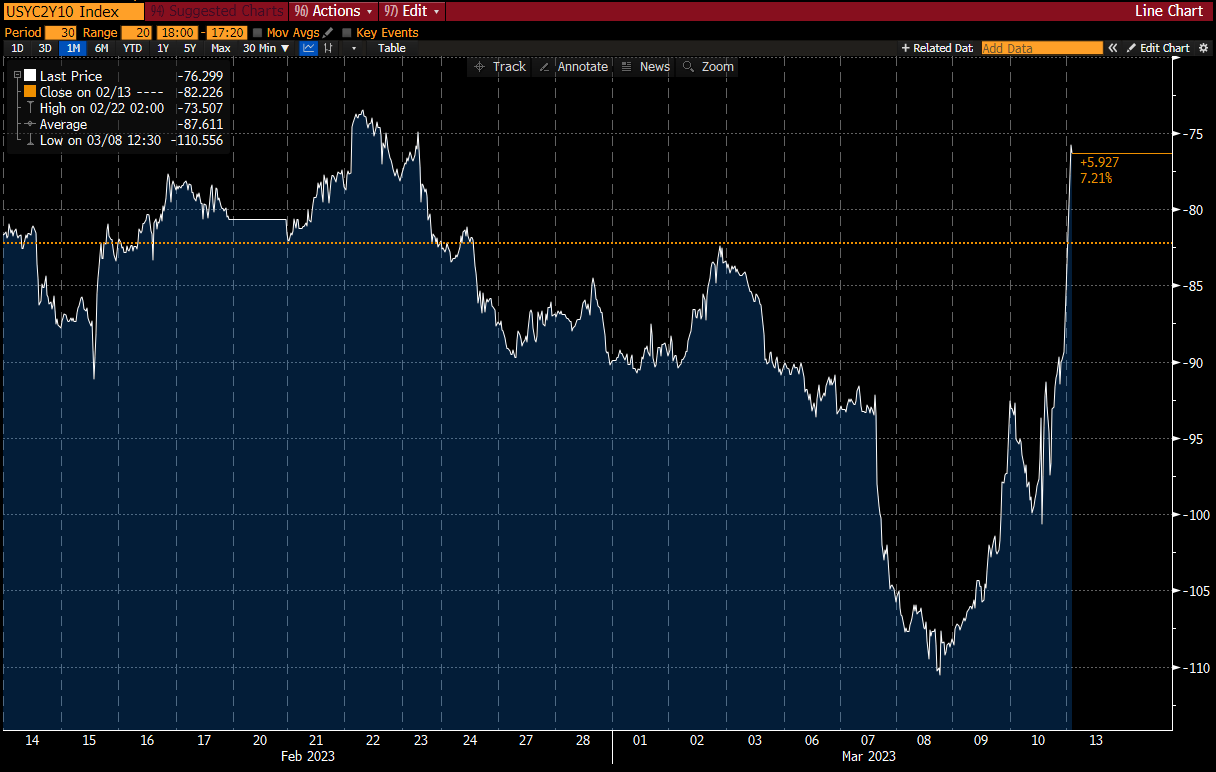Switch to the YTD period tab

pos(131,48)
